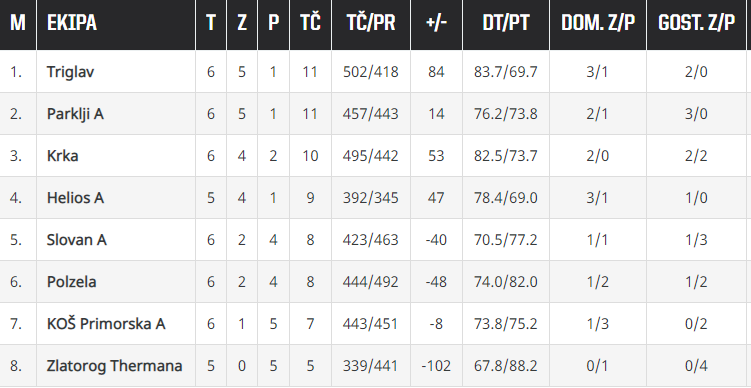Click the DOM. Z/P column header
Viewport: 751px width, 388px height.
pyautogui.click(x=598, y=23)
